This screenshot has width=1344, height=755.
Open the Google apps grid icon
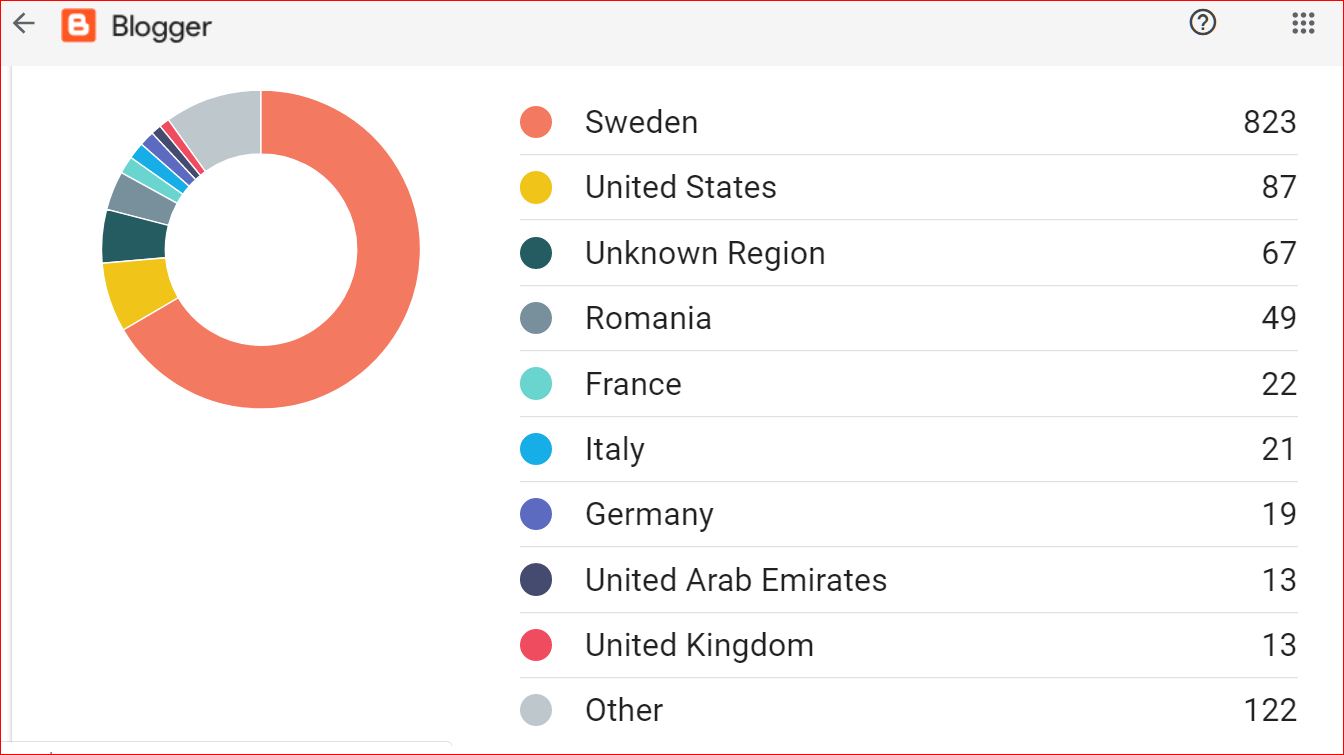pos(1303,23)
